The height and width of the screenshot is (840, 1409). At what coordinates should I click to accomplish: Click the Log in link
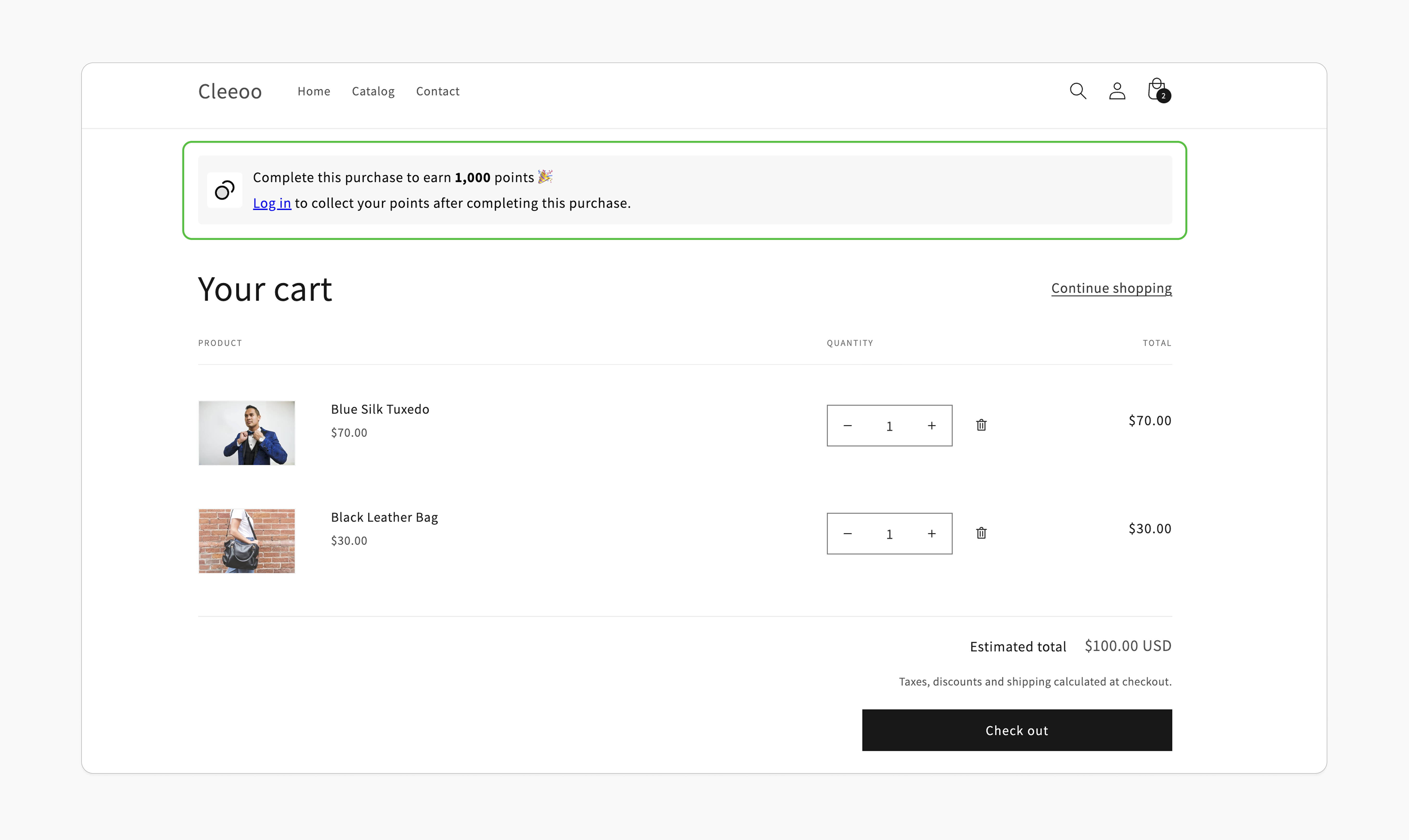pos(272,203)
